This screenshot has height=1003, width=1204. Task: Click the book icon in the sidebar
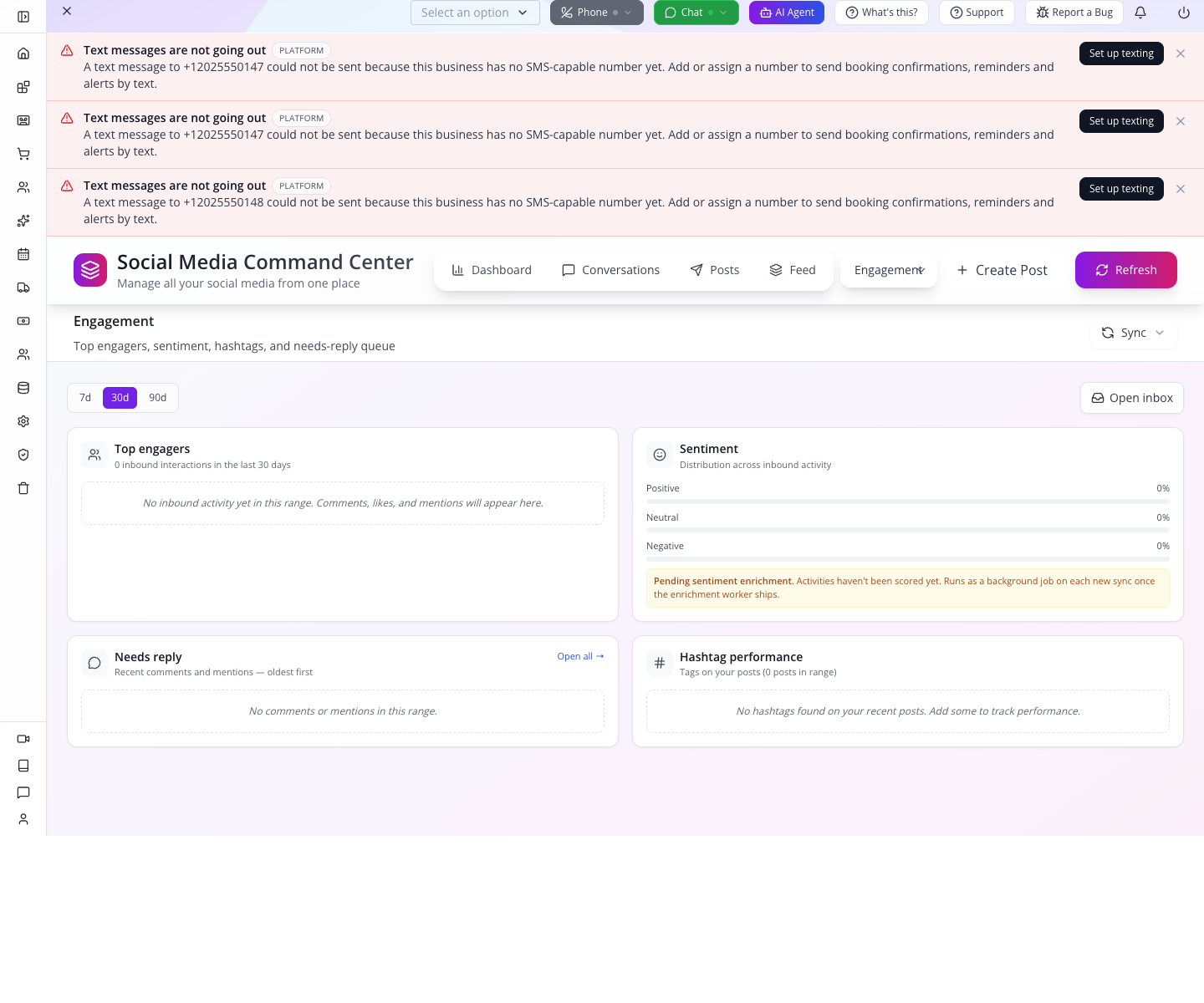[x=23, y=766]
